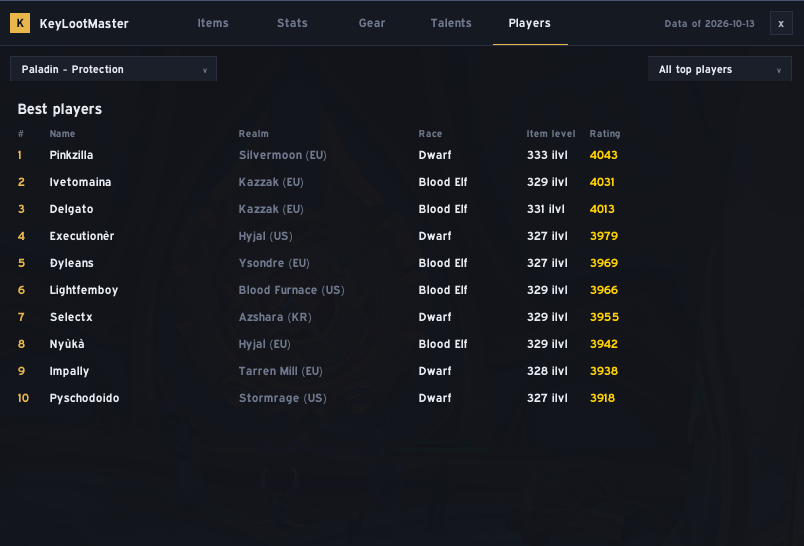Click the rating value 3979

coord(604,236)
